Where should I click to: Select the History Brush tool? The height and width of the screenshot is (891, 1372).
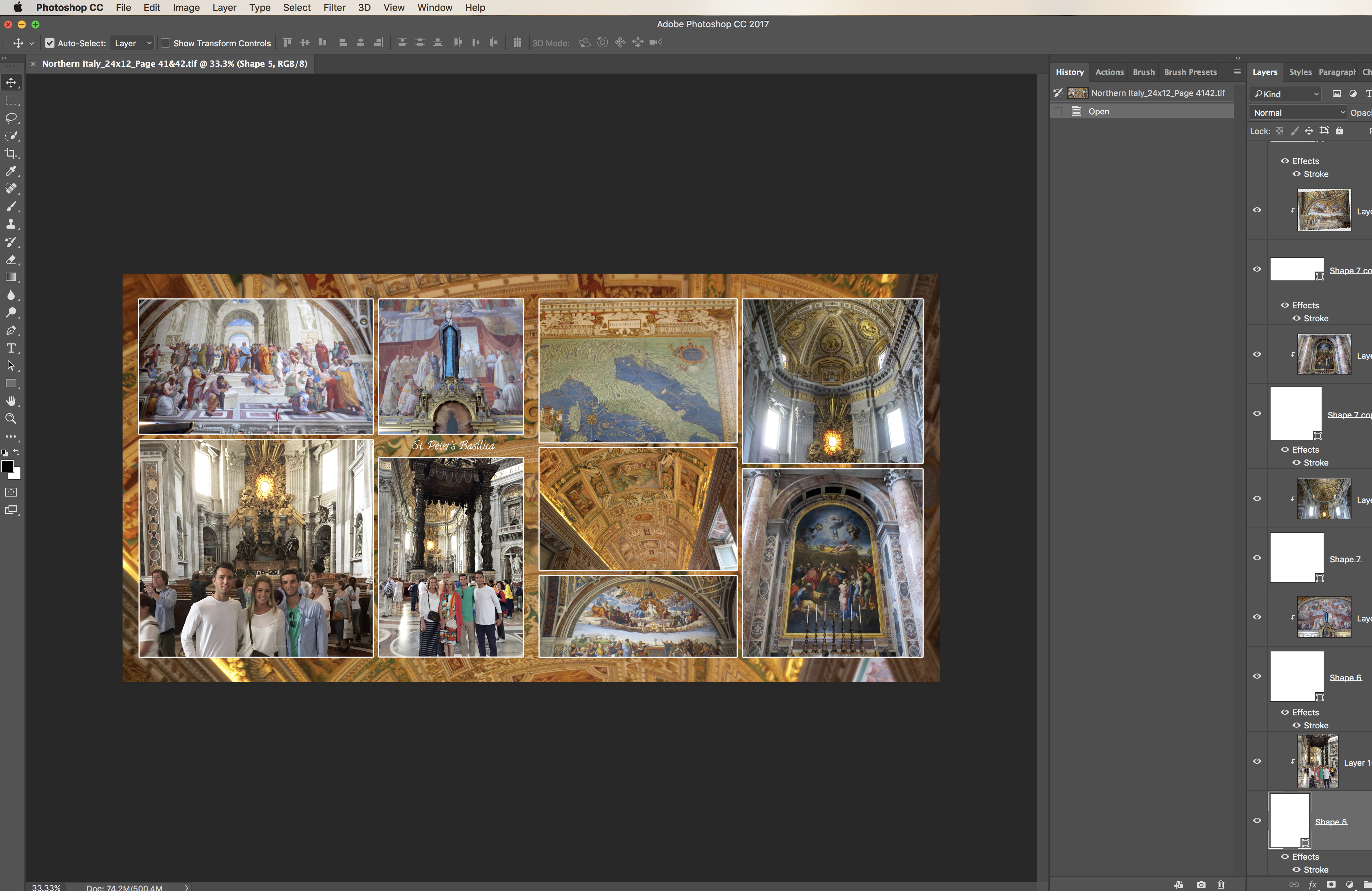point(11,242)
